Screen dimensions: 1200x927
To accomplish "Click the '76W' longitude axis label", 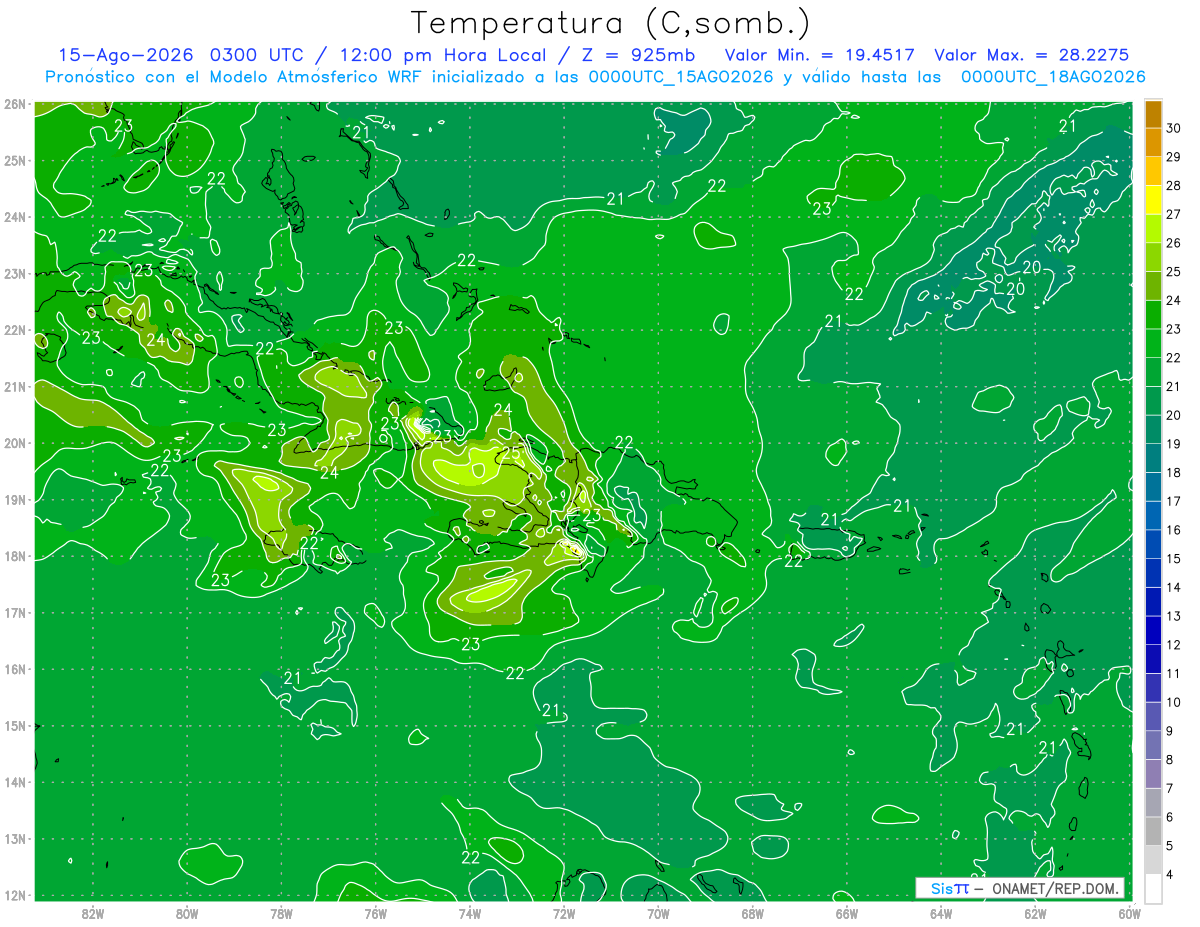I will pyautogui.click(x=376, y=914).
